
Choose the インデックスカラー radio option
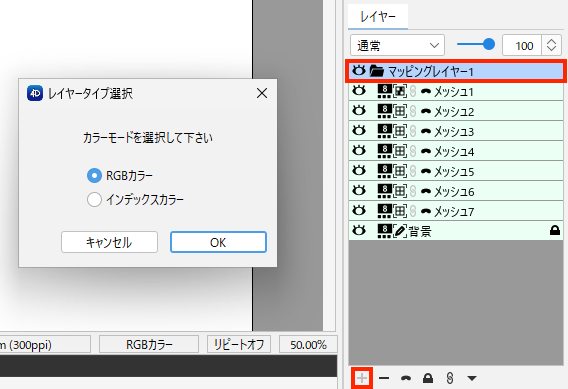[x=94, y=200]
